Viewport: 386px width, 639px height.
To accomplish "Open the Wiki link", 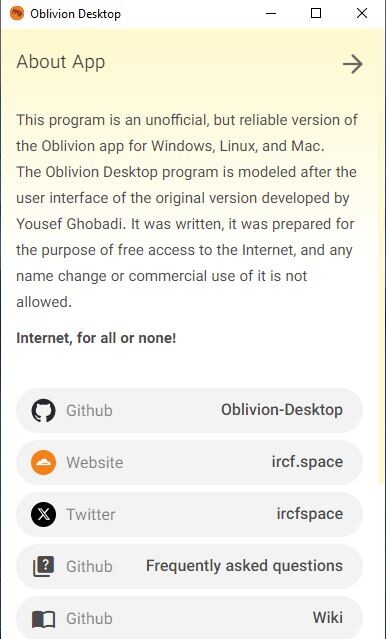I will tap(328, 618).
